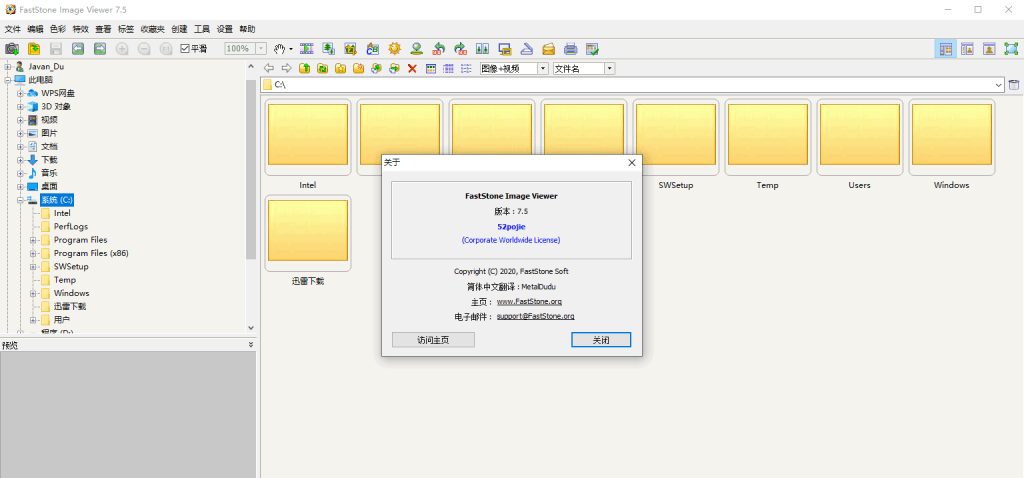Open the clone and heal stamp icon
This screenshot has height=478, width=1024.
(417, 48)
